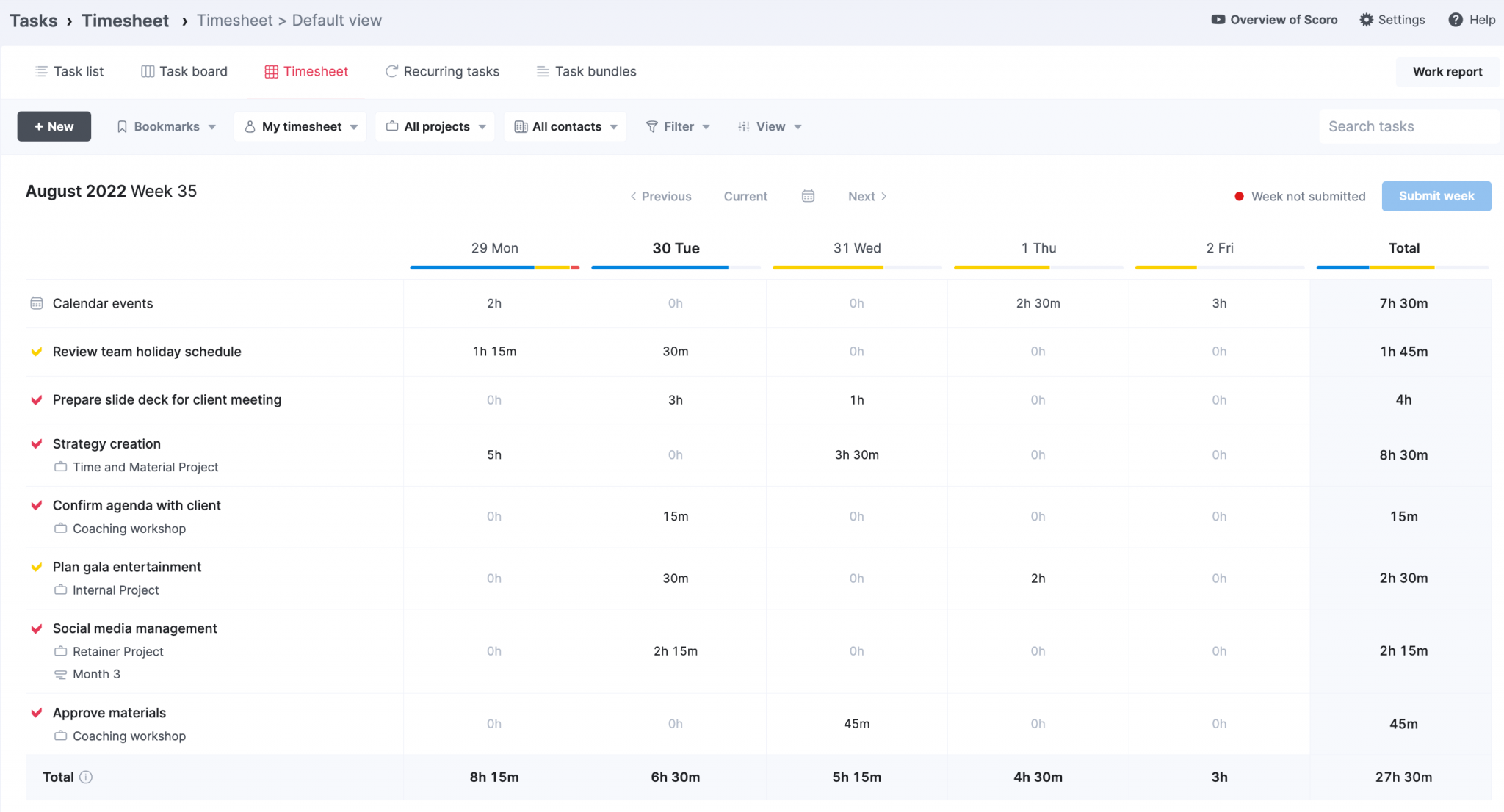Open the calendar picker icon beside Current
1504x812 pixels.
pos(808,196)
